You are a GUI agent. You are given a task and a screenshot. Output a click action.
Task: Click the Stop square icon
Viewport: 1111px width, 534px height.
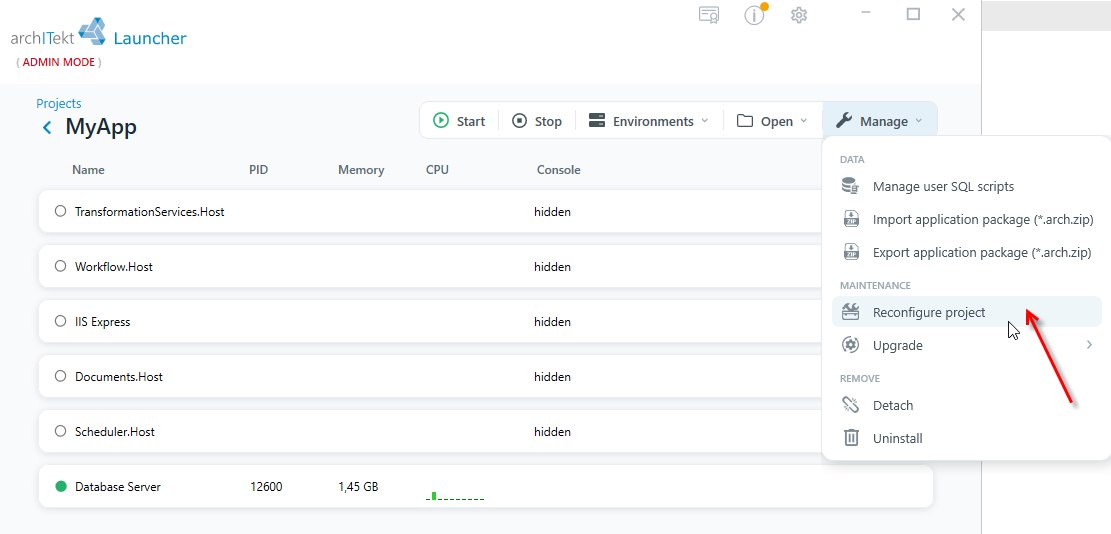(x=519, y=121)
